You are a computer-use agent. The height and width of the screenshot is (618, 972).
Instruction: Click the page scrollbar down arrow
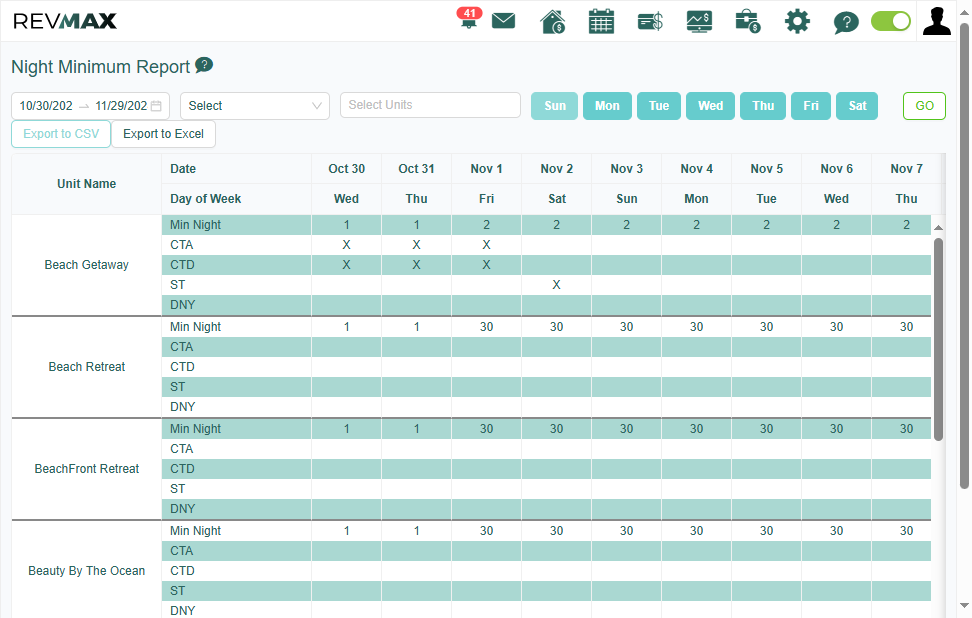[964, 605]
